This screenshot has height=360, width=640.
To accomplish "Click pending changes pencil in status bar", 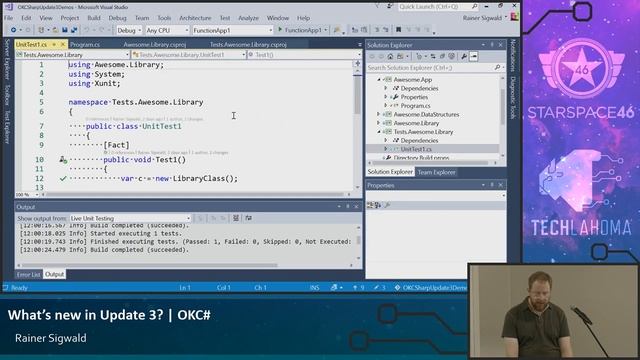I will tap(380, 288).
